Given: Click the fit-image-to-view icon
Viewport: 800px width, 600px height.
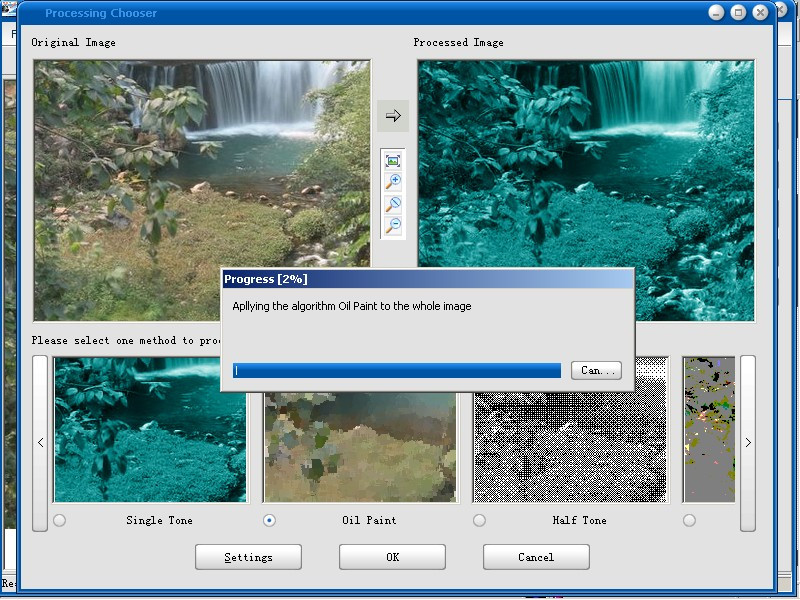Looking at the screenshot, I should point(393,161).
